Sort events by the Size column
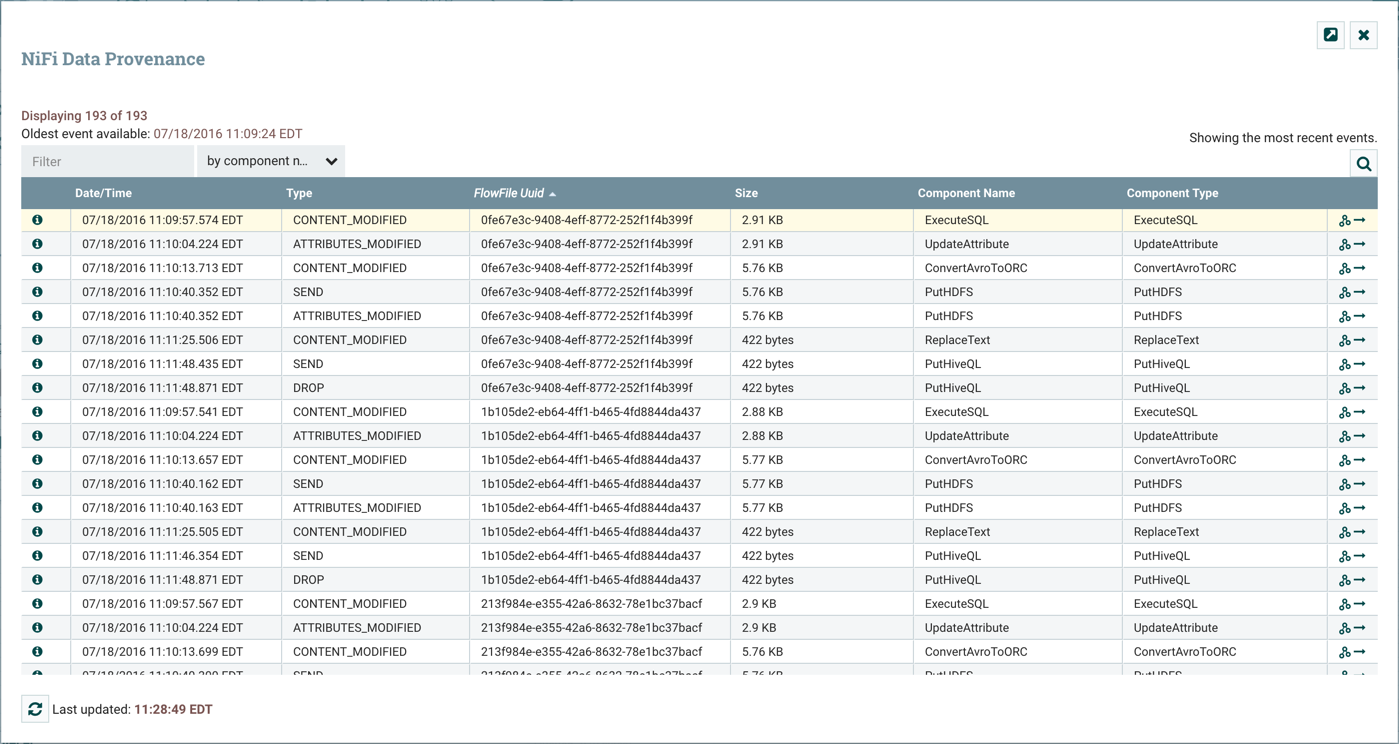Viewport: 1399px width, 744px height. [x=746, y=193]
